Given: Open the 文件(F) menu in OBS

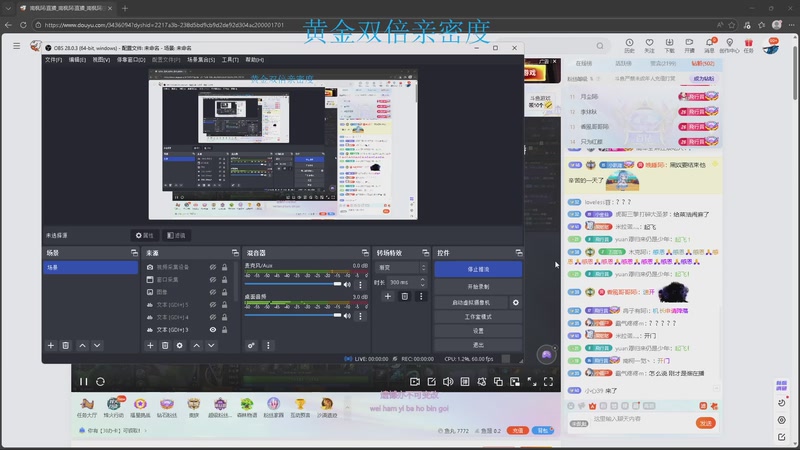Looking at the screenshot, I should click(x=54, y=60).
